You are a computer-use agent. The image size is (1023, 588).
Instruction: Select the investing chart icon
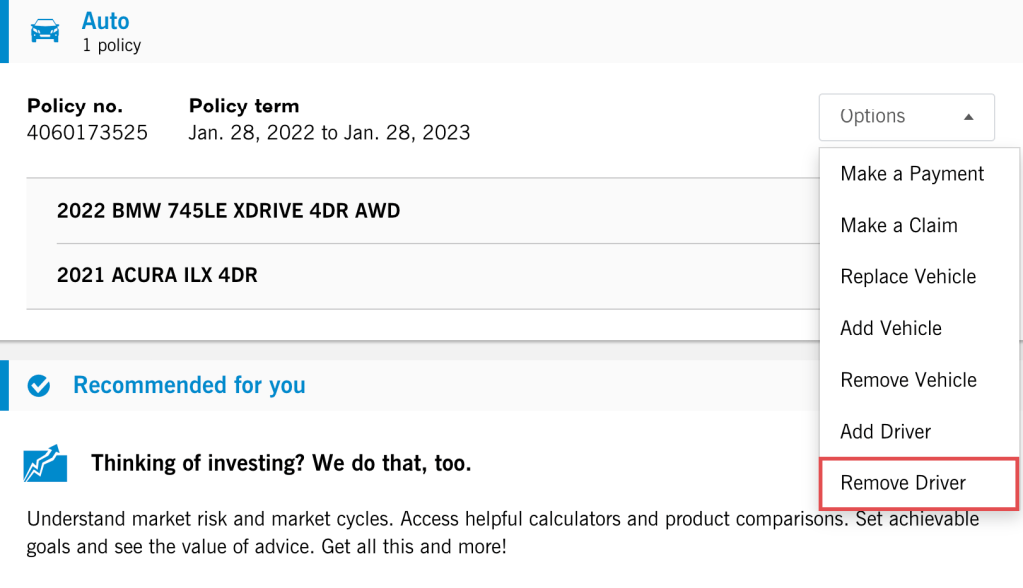44,463
